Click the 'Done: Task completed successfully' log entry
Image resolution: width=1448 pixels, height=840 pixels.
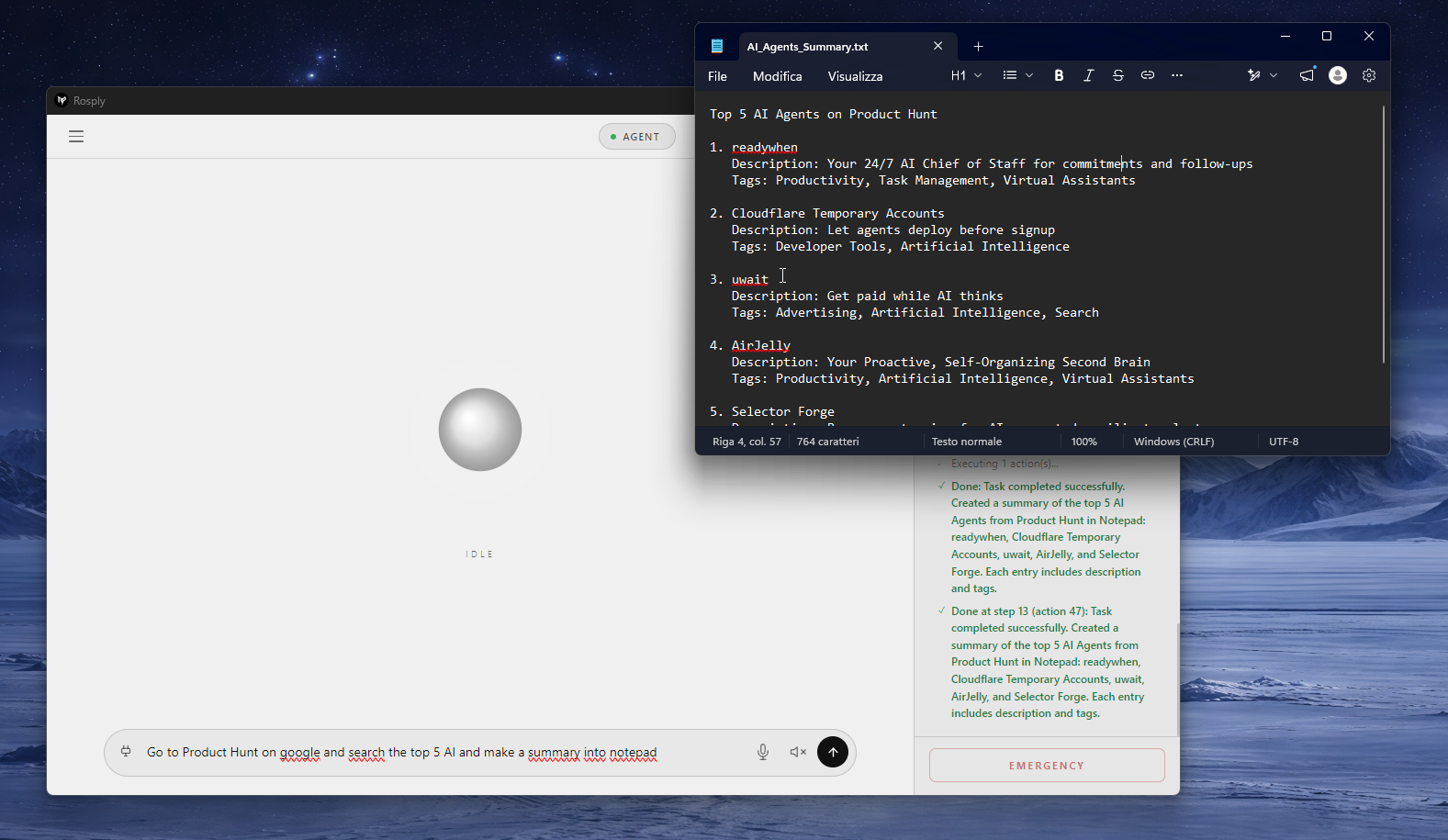(x=1048, y=537)
